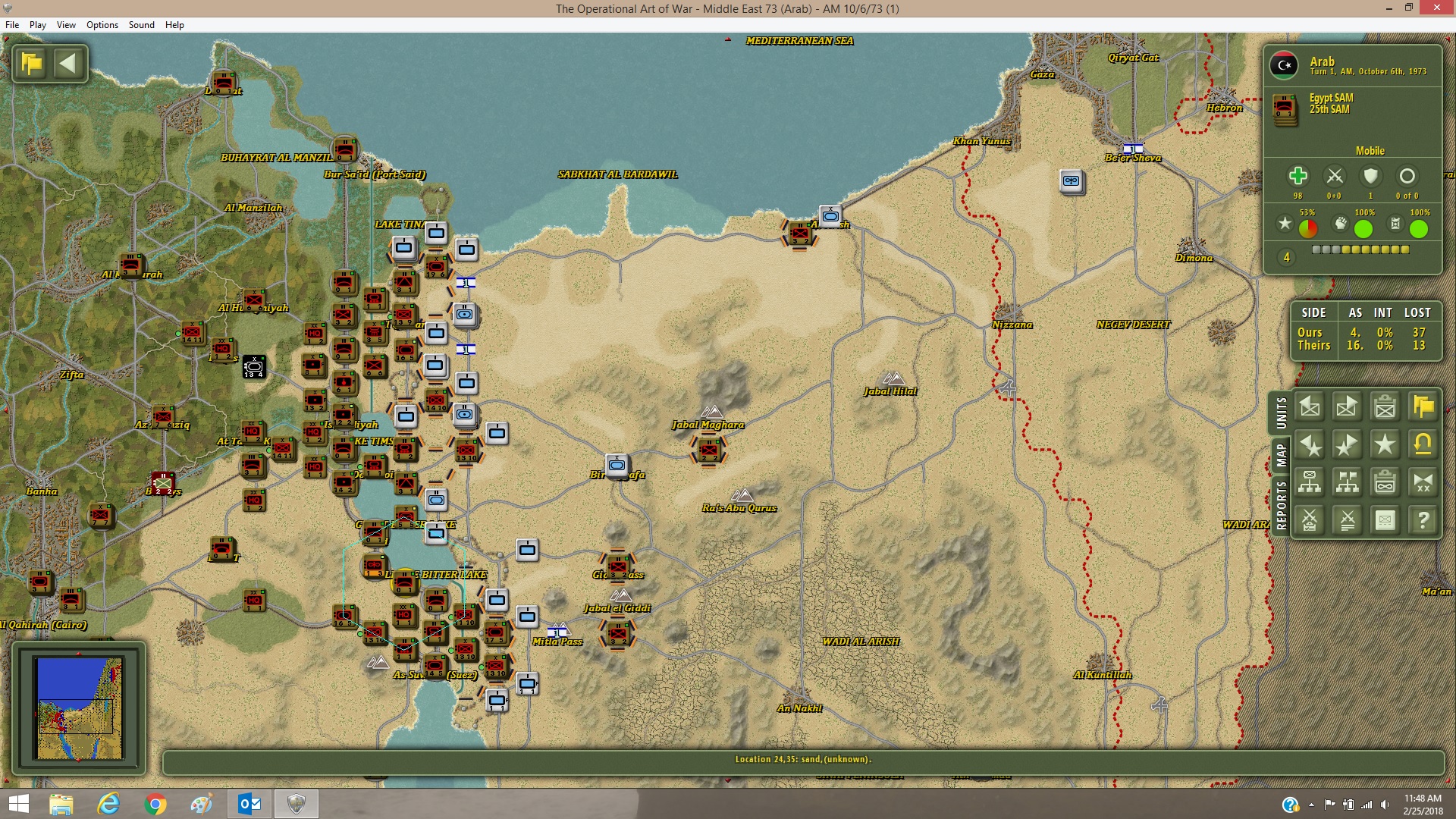Viewport: 1456px width, 819px height.
Task: Open the crossed swords checklist icon
Action: (x=1310, y=520)
